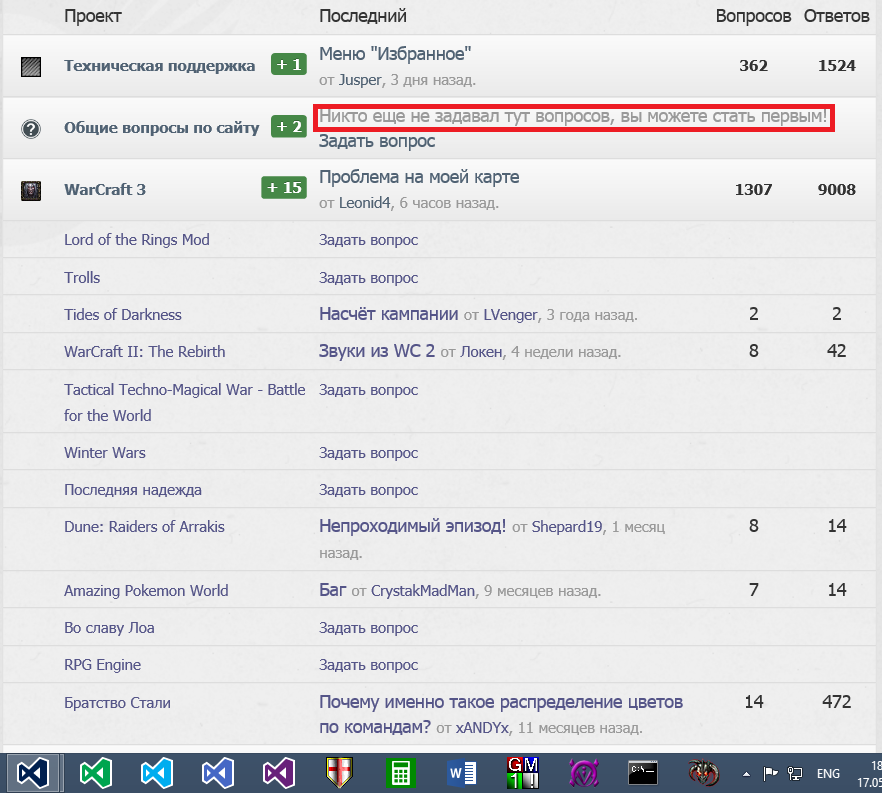This screenshot has width=882, height=793.
Task: Open the Action Center flag tray icon
Action: pyautogui.click(x=770, y=774)
